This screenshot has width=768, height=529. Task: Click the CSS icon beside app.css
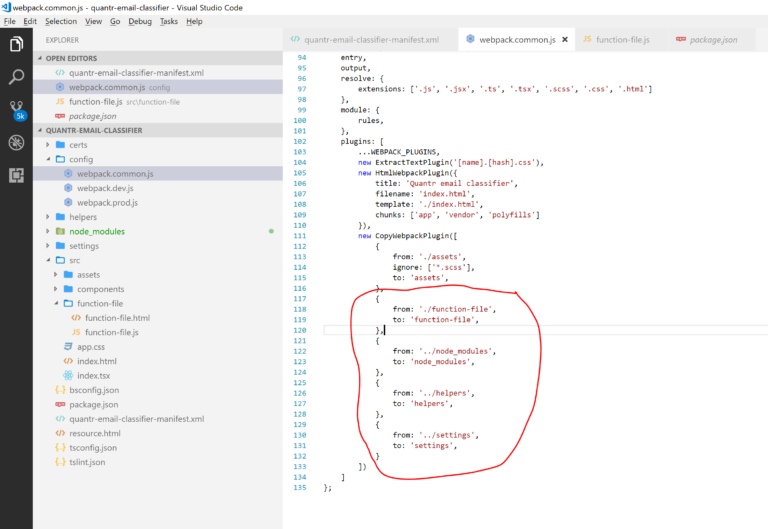[x=68, y=346]
